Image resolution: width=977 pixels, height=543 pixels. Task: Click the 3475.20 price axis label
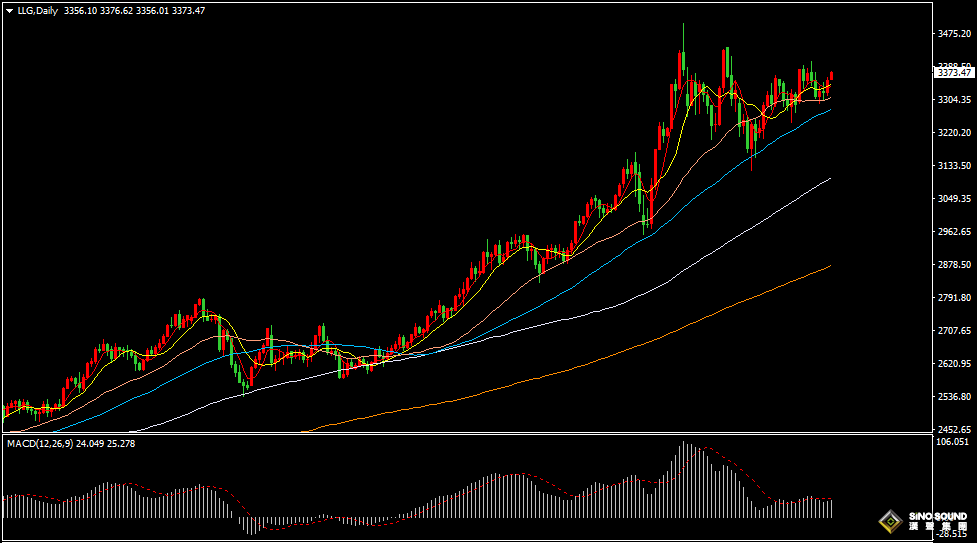tap(954, 34)
